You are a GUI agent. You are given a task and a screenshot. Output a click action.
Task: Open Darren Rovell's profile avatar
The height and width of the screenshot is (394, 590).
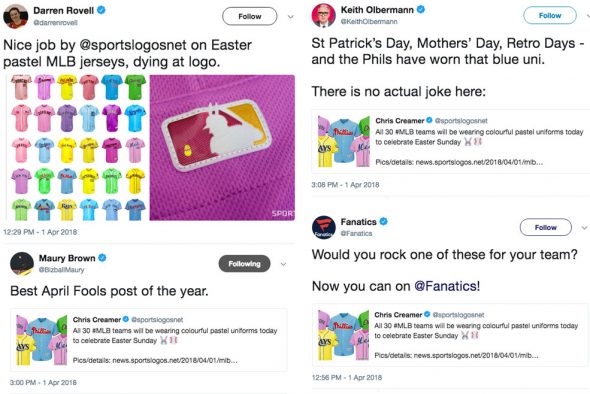click(x=16, y=17)
